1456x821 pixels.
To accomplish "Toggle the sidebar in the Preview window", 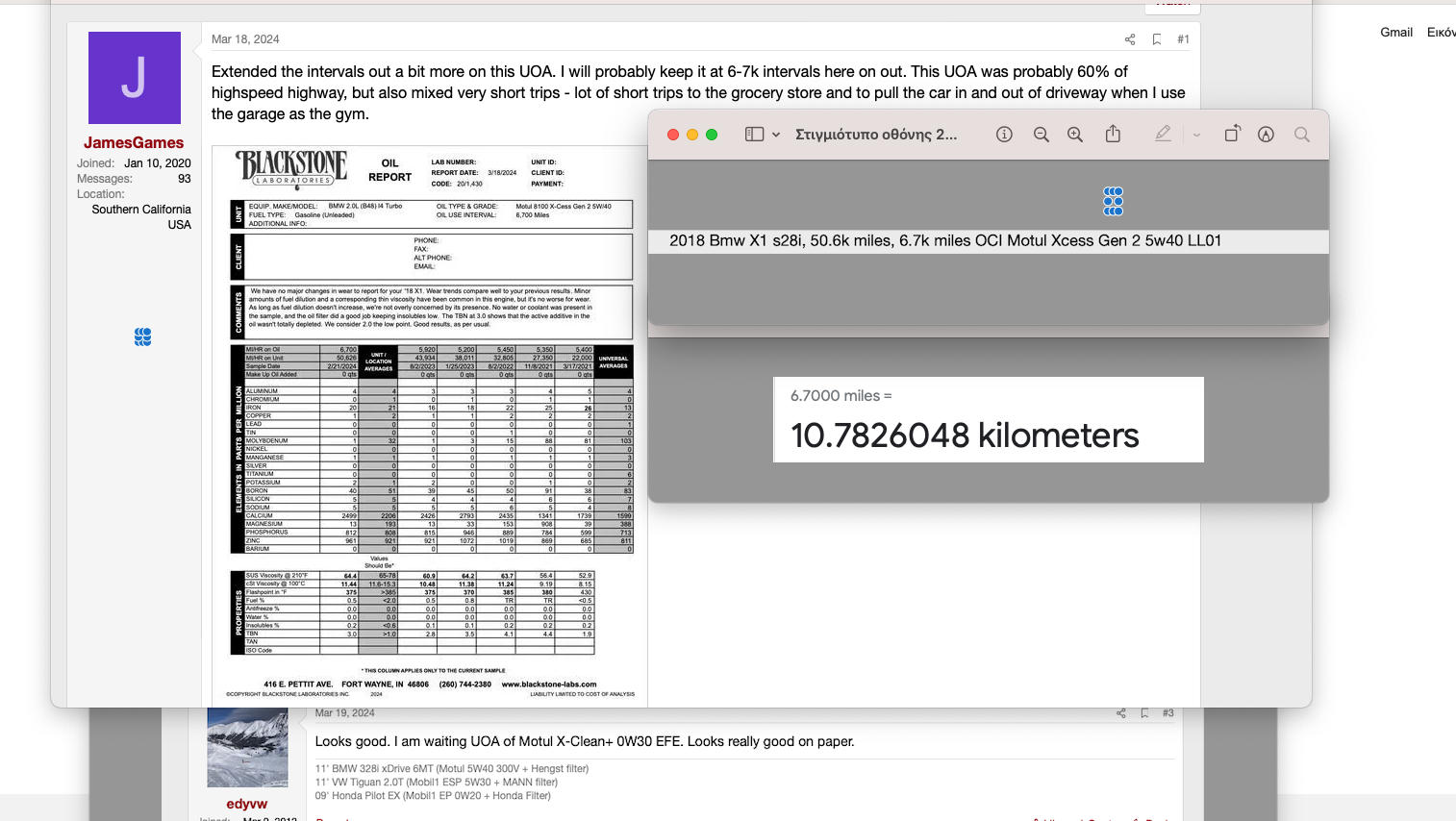I will click(x=754, y=135).
